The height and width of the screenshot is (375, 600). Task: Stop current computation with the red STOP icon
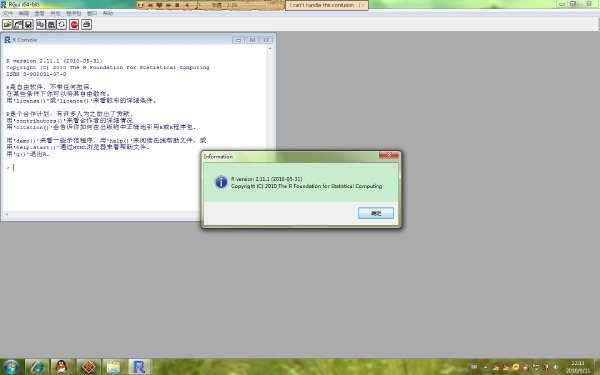coord(74,24)
